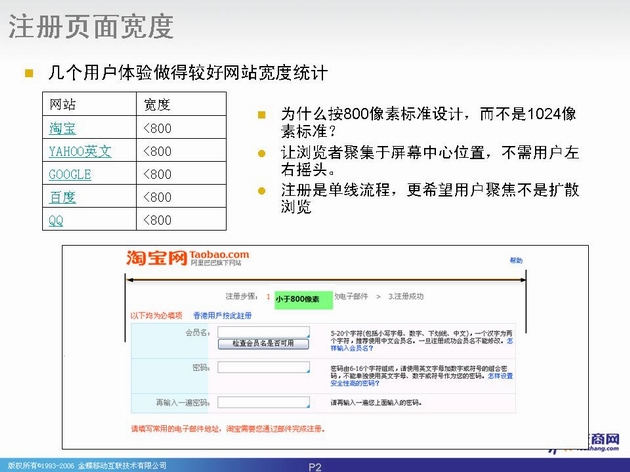This screenshot has width=630, height=472.
Task: Select the 网站 table header cell
Action: 89,104
